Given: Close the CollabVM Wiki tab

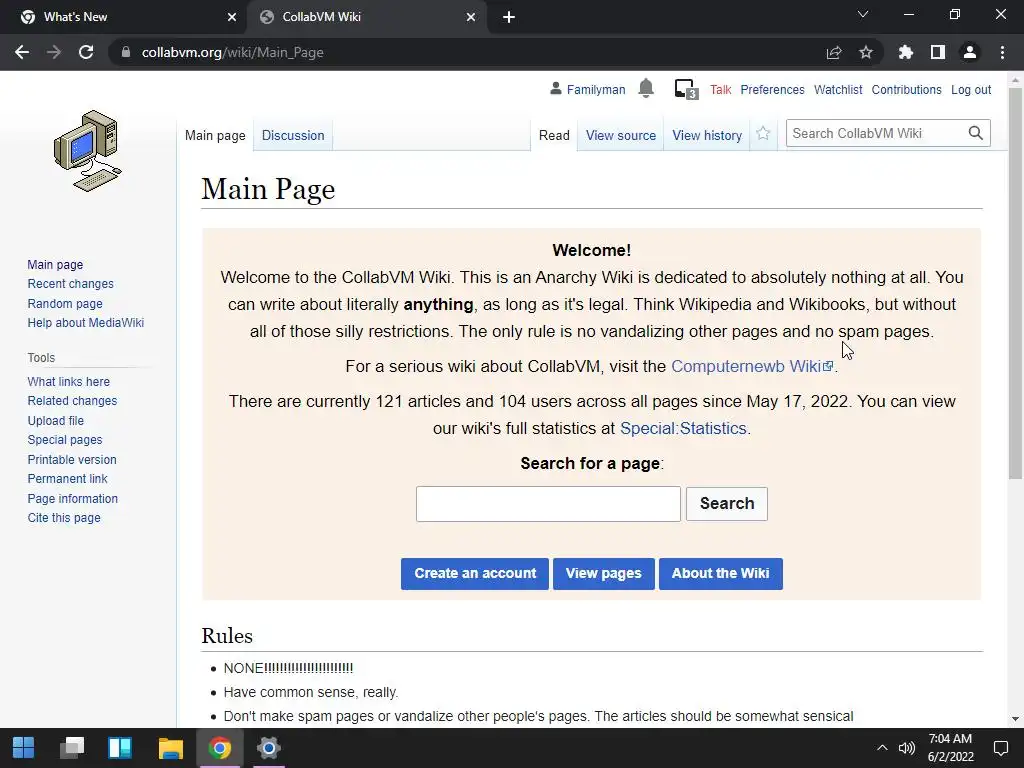Looking at the screenshot, I should coord(471,17).
